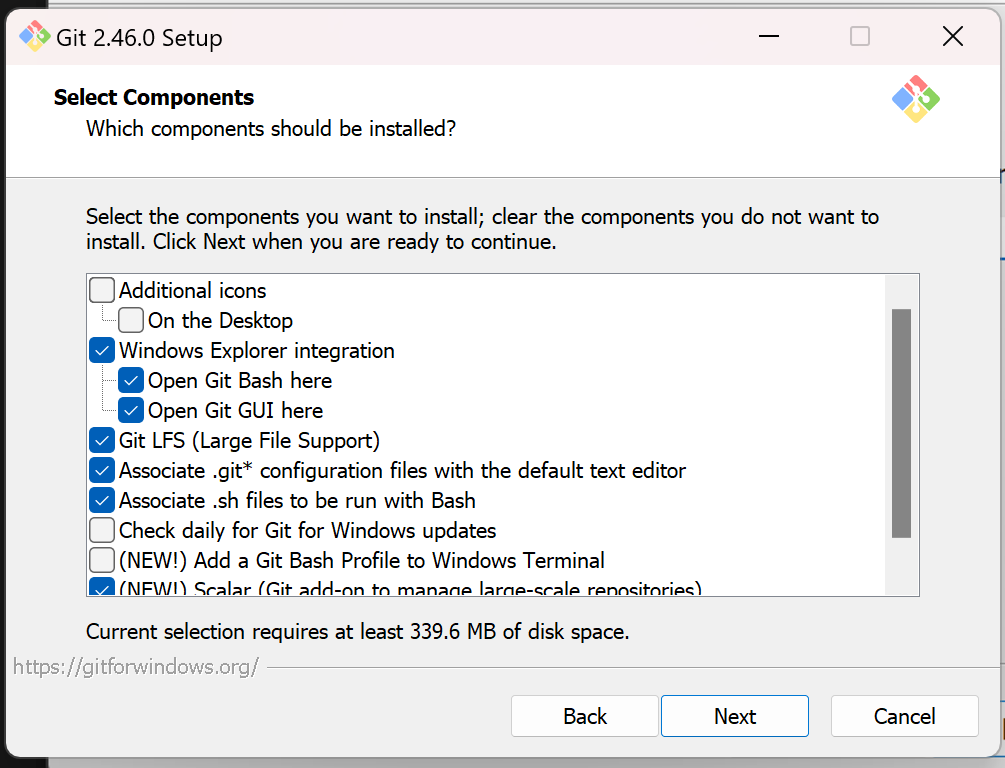Minimize the Git Setup window
Viewport: 1005px width, 768px height.
pos(768,37)
